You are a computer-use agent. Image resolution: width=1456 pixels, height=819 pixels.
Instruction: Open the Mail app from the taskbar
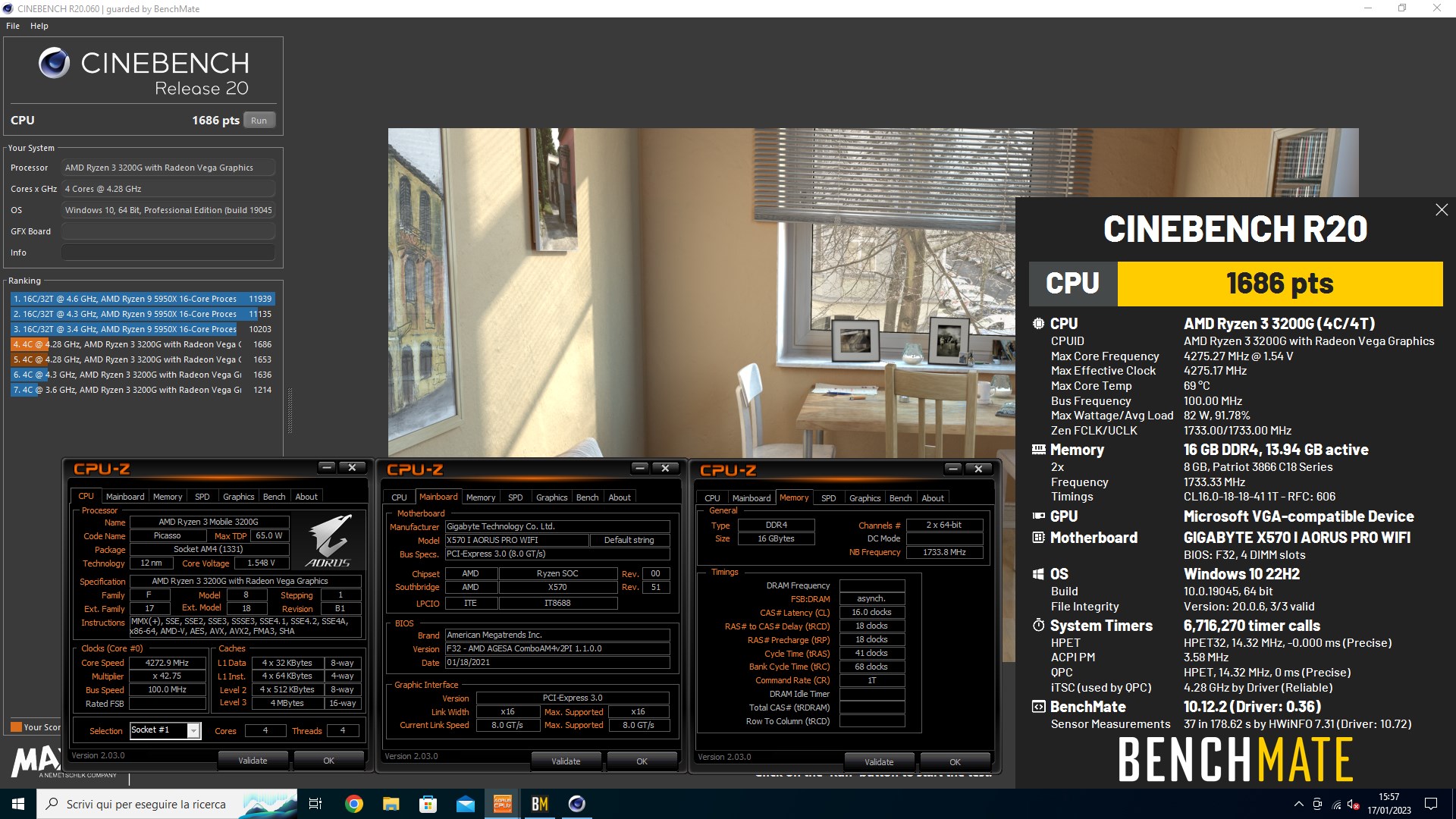465,804
